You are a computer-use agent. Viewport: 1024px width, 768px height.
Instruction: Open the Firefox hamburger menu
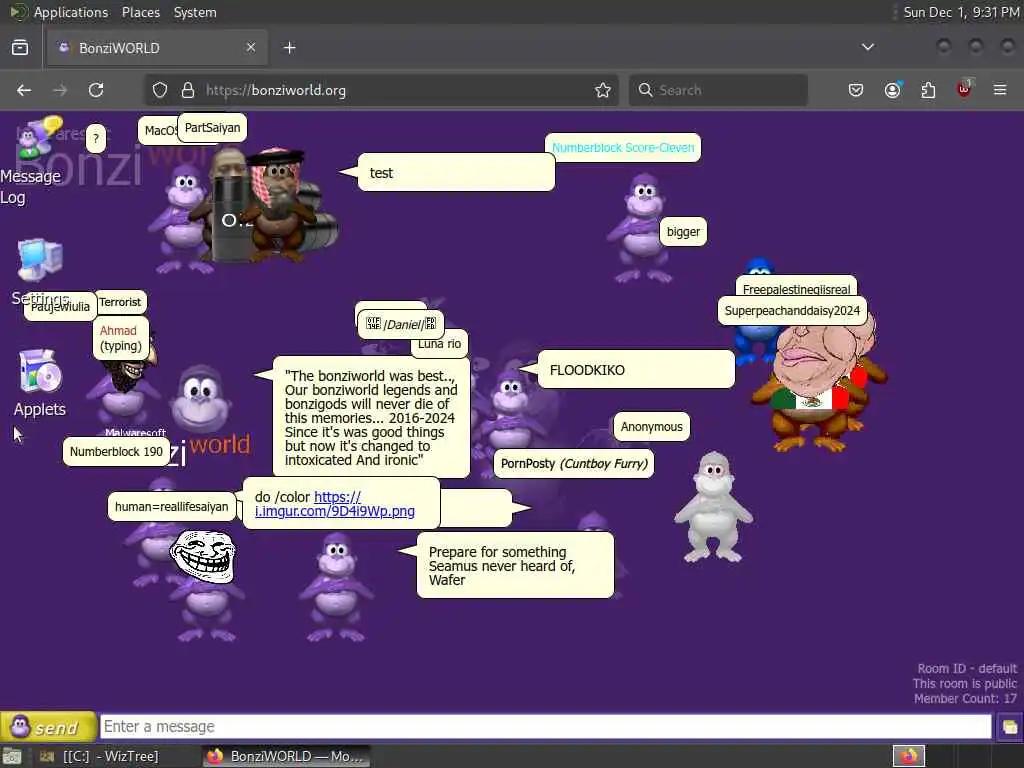coord(1000,90)
